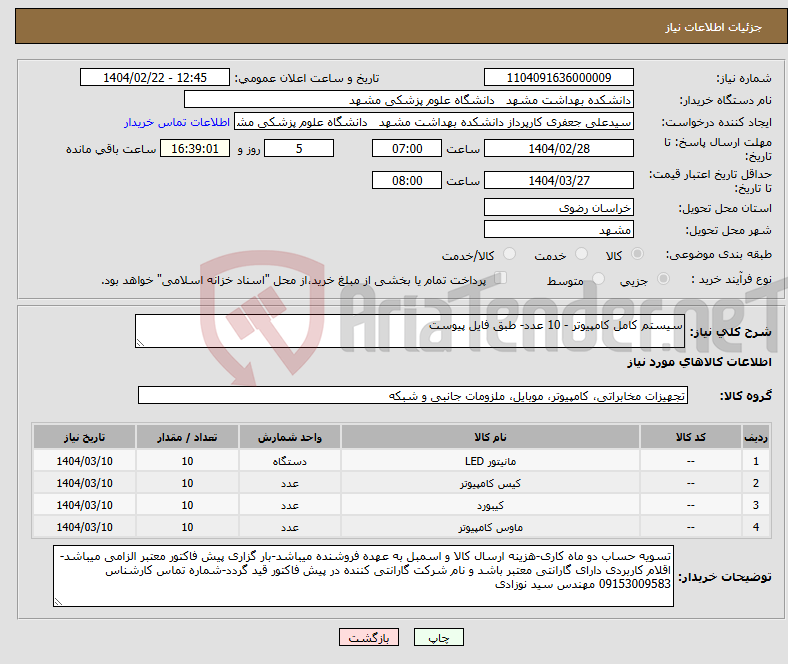Click the شرح کلی نیاز description textarea
This screenshot has width=788, height=664.
(x=410, y=331)
